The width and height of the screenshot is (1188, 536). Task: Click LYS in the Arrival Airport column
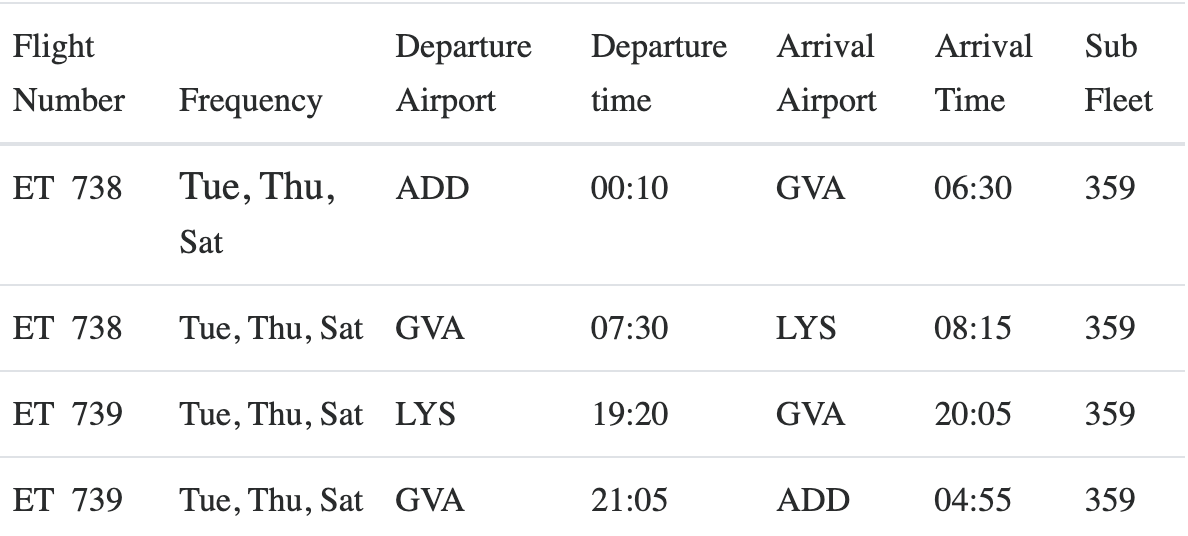tap(806, 328)
